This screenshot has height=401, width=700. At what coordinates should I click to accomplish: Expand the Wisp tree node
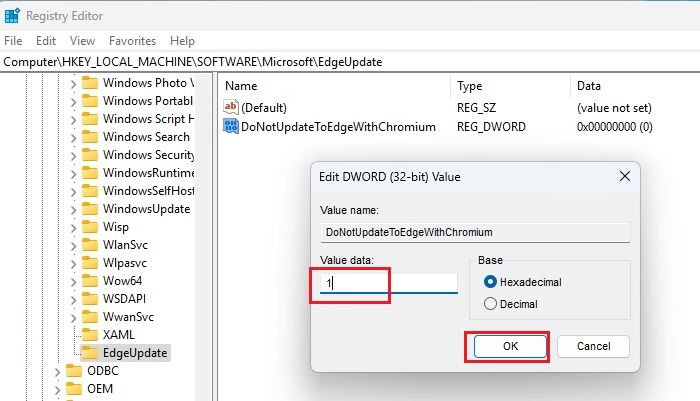[x=73, y=227]
